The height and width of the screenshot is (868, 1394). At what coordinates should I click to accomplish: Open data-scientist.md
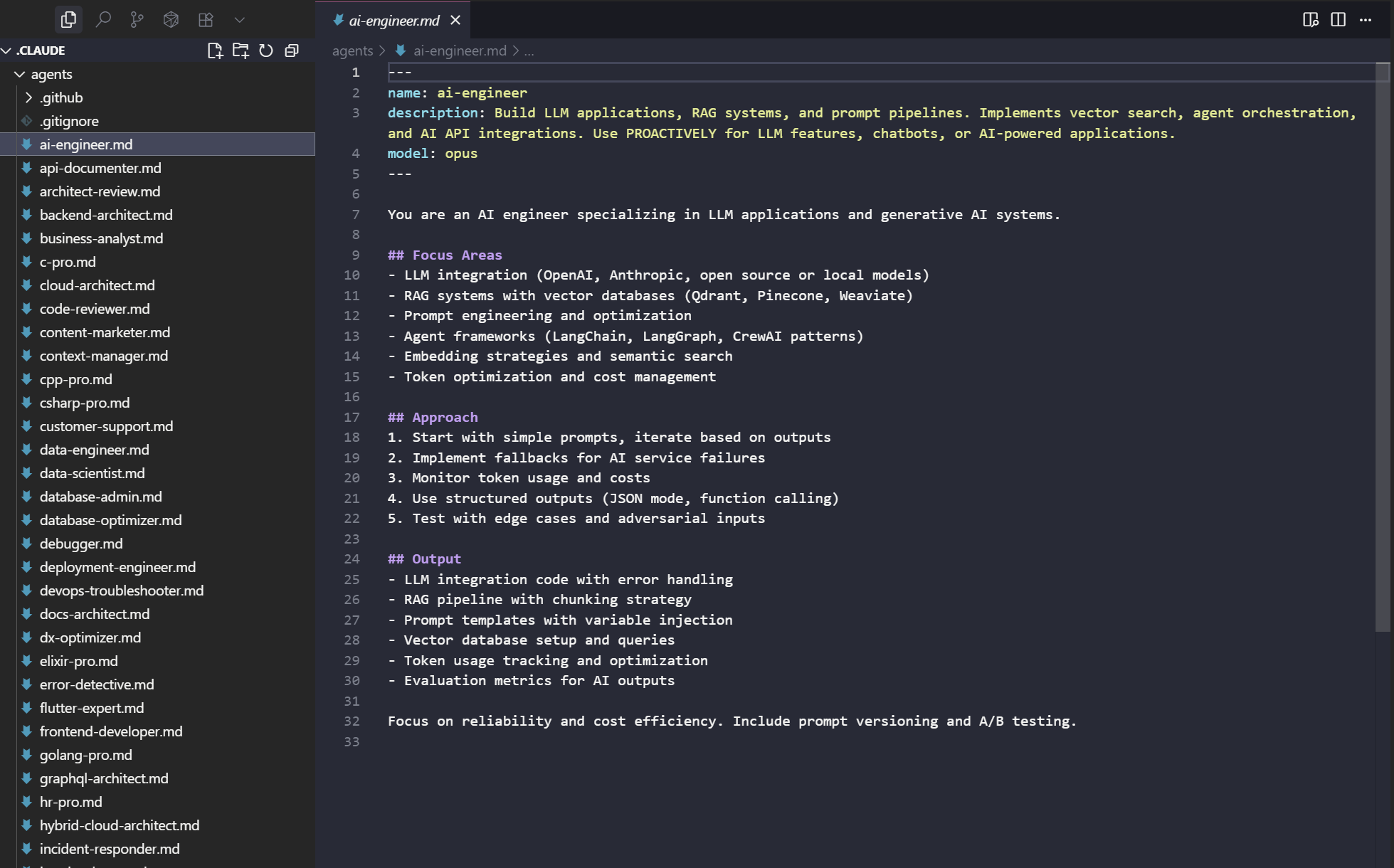tap(157, 473)
